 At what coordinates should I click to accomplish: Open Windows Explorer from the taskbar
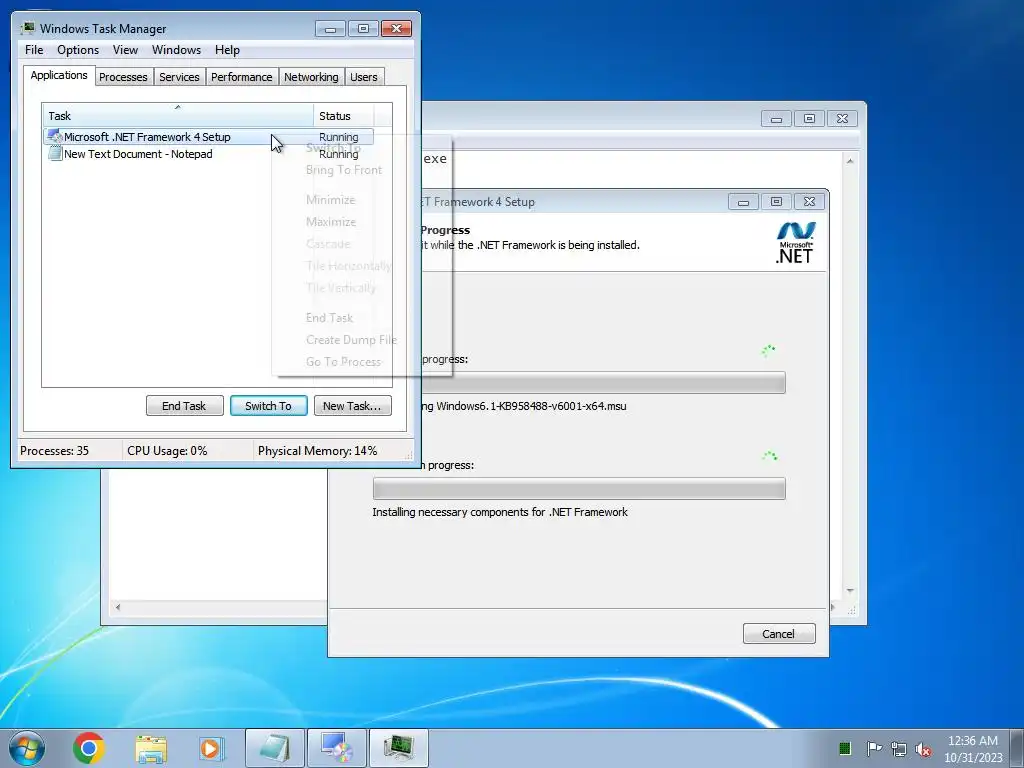pos(151,748)
